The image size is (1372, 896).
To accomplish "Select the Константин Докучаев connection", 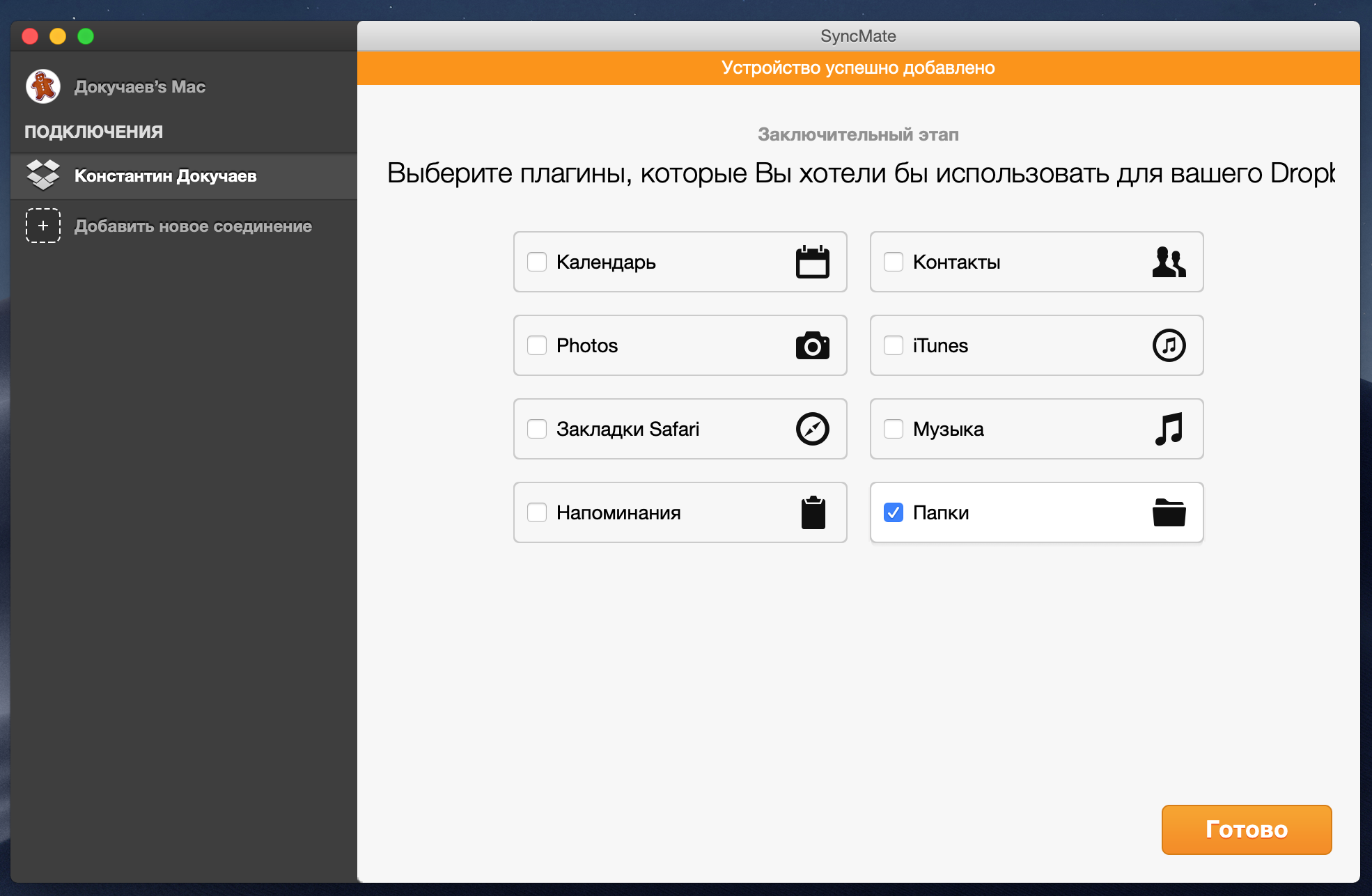I will (x=166, y=176).
